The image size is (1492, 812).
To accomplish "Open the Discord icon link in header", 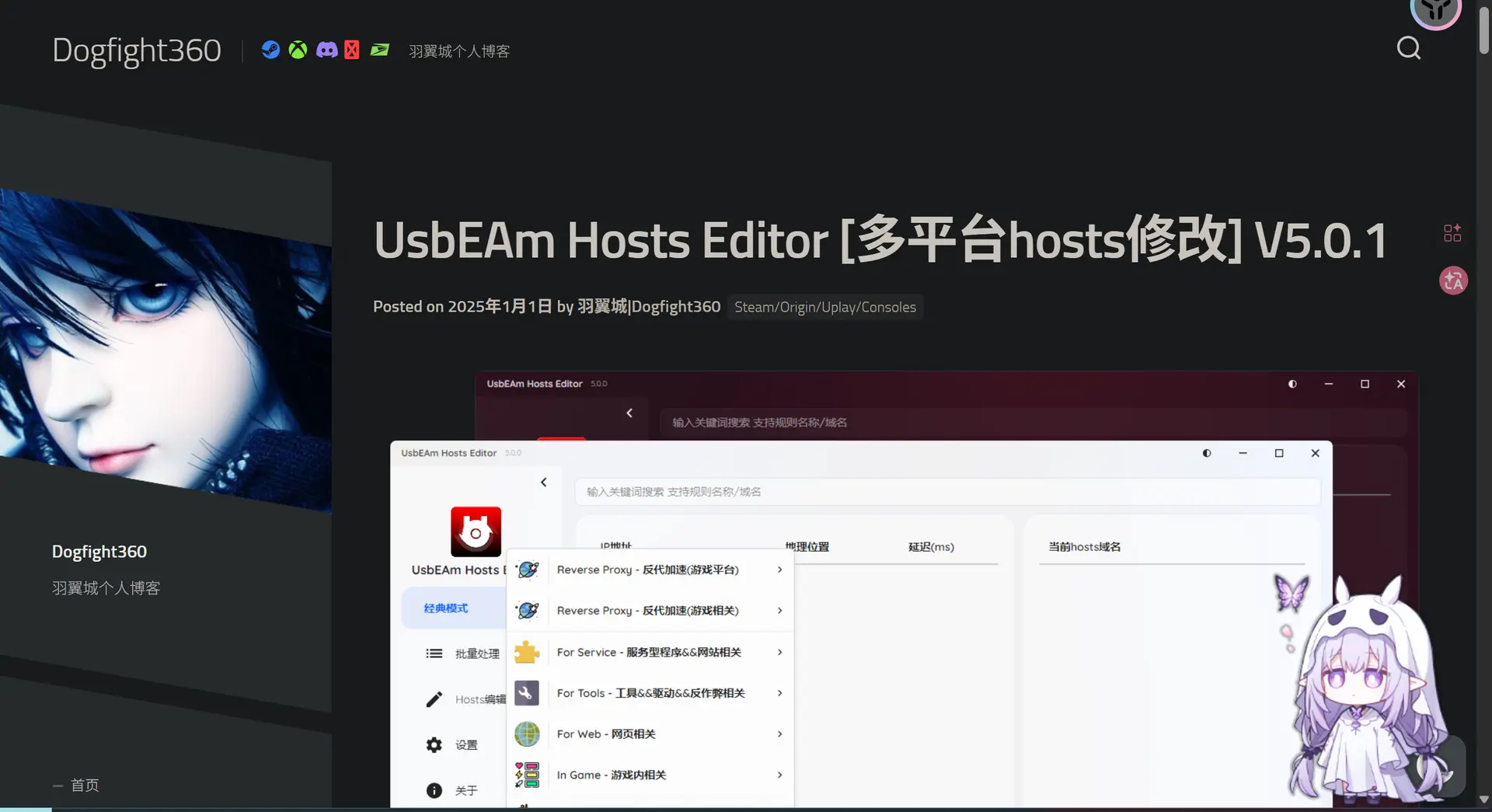I will point(326,50).
